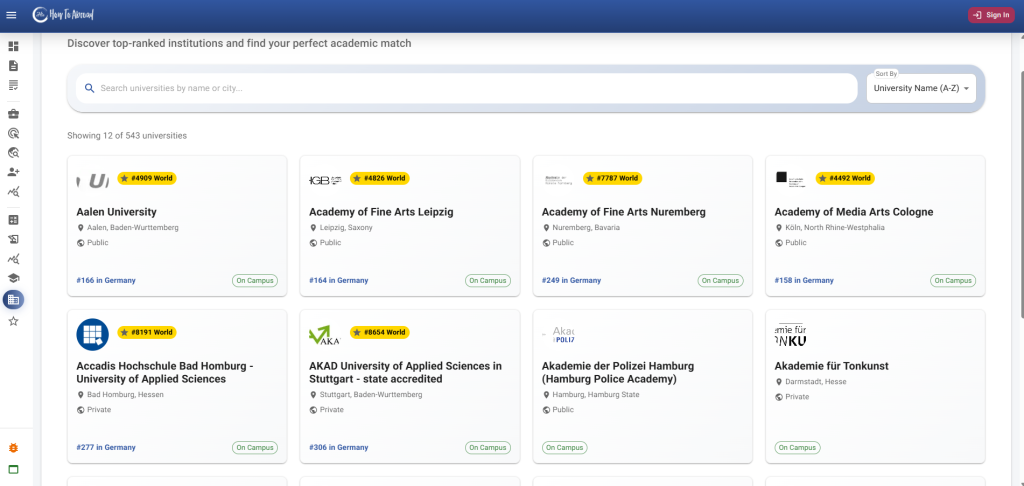Click the #164 in Germany text
The width and height of the screenshot is (1024, 486).
tap(338, 280)
